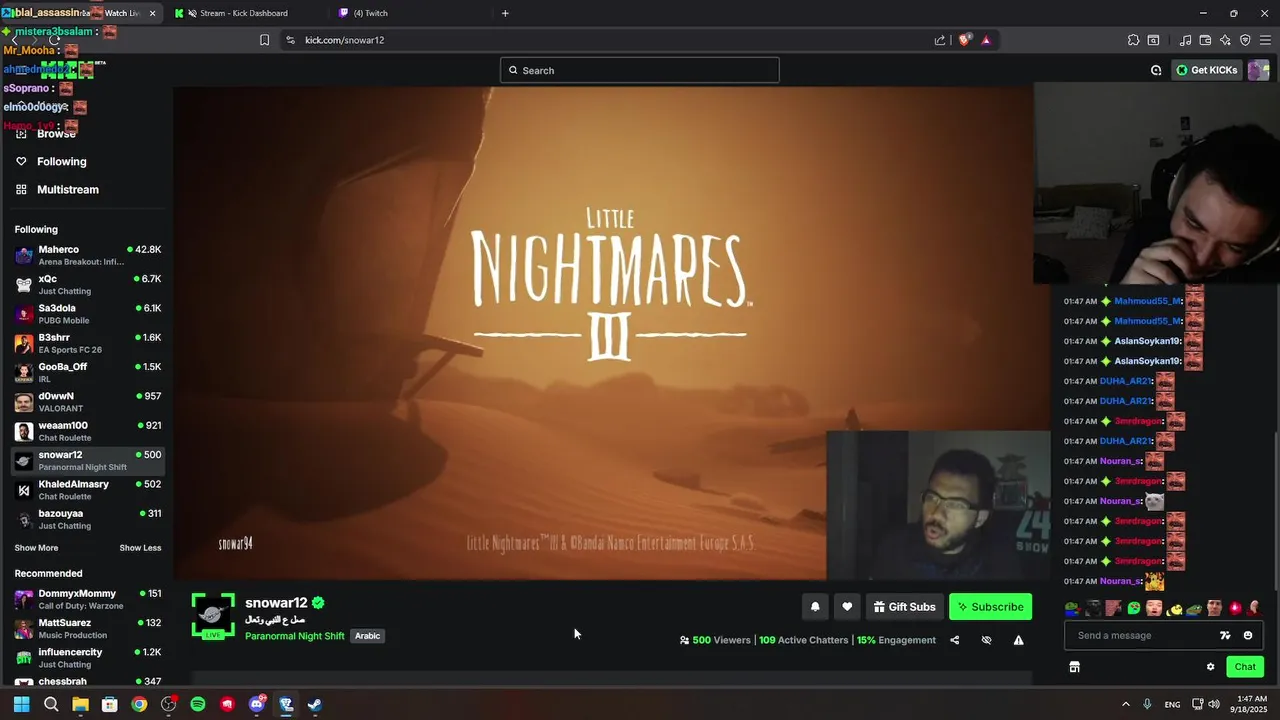The image size is (1280, 720).
Task: Click the green Chat send button
Action: [1245, 667]
